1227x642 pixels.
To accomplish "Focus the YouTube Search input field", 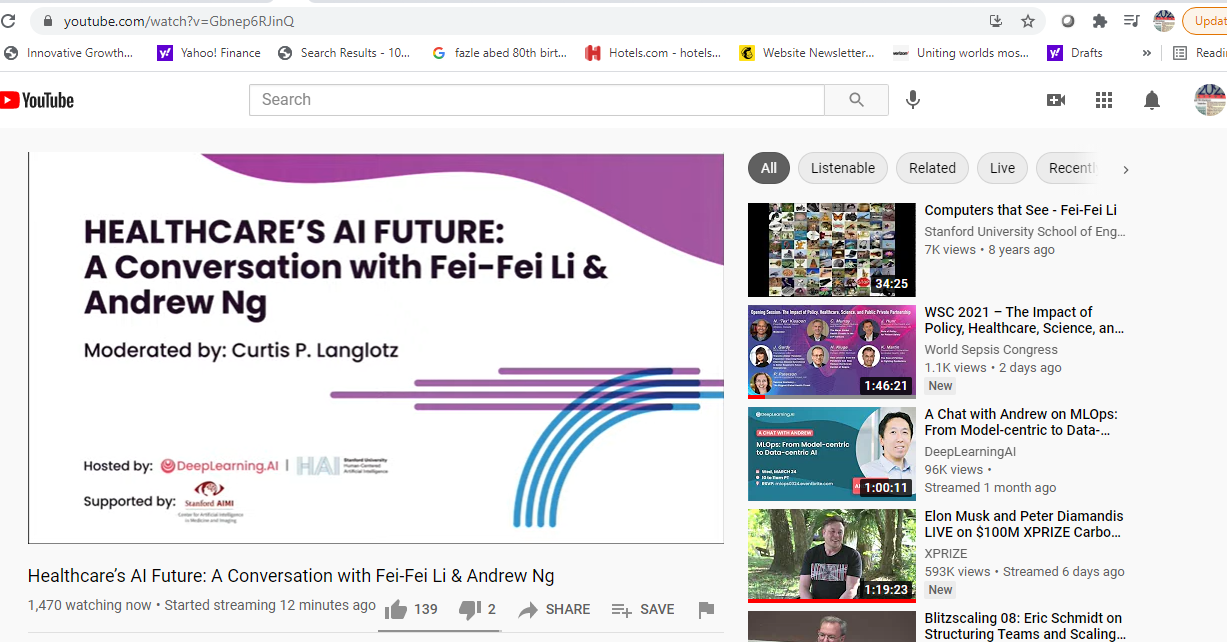I will point(537,100).
